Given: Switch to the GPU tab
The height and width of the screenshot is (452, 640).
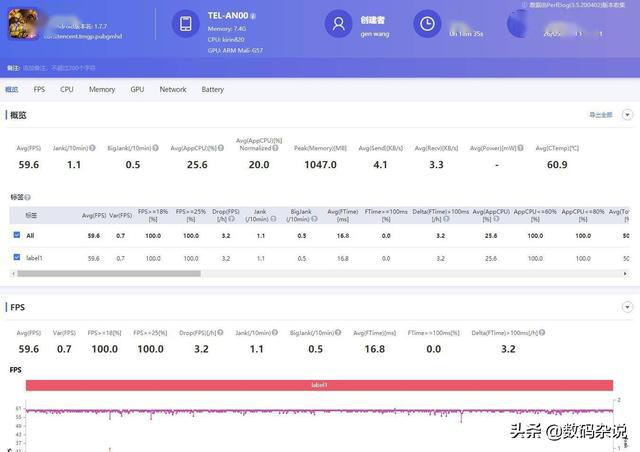Looking at the screenshot, I should point(137,89).
